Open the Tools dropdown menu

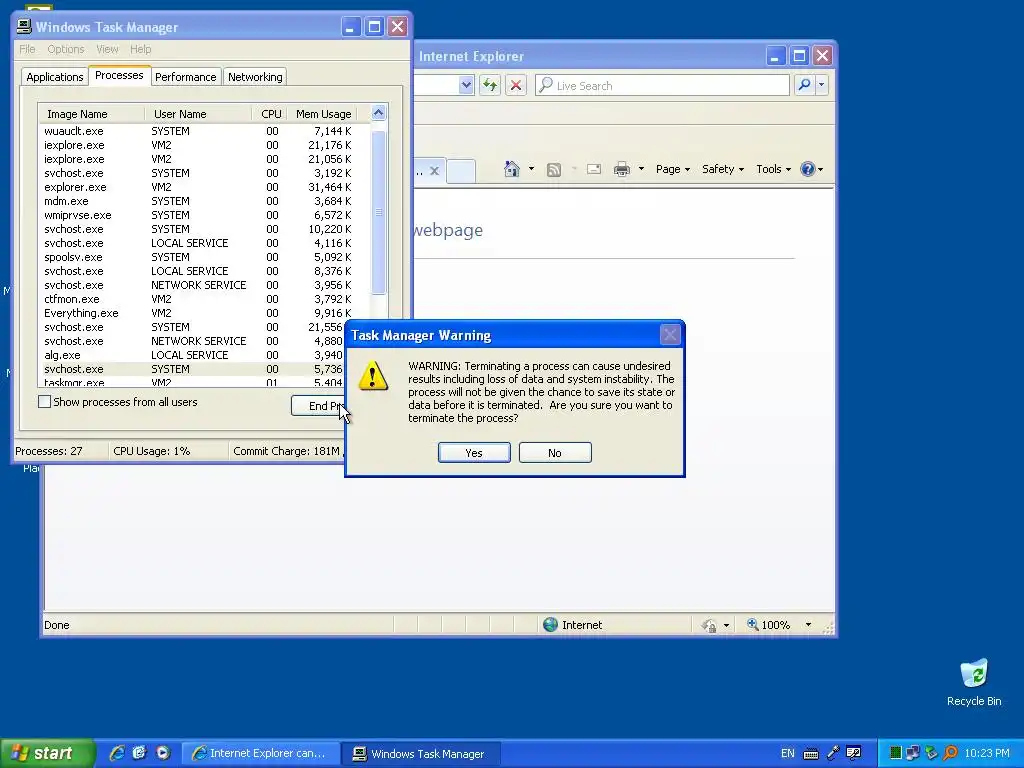point(773,169)
